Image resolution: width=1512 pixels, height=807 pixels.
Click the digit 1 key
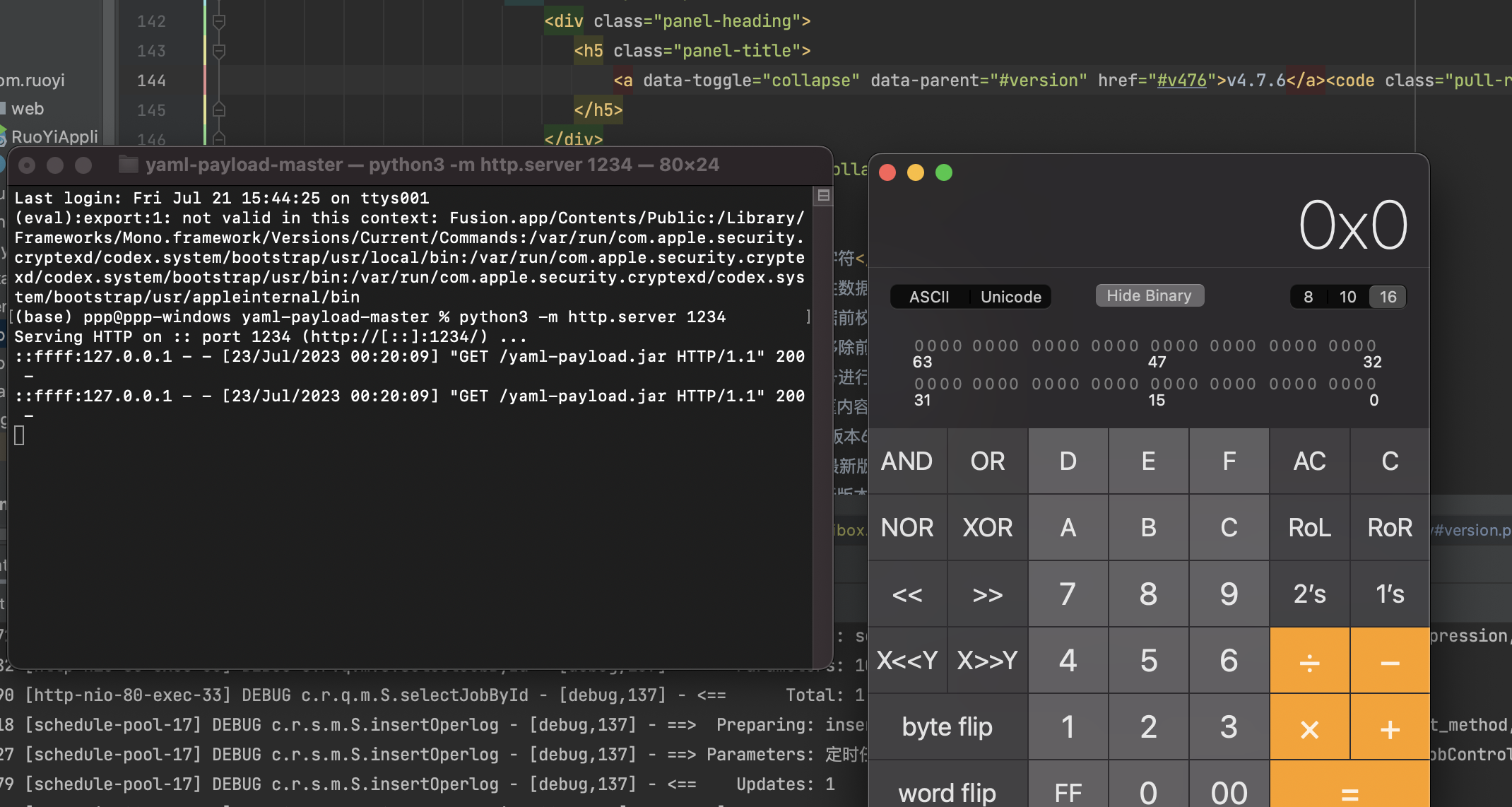point(1068,727)
